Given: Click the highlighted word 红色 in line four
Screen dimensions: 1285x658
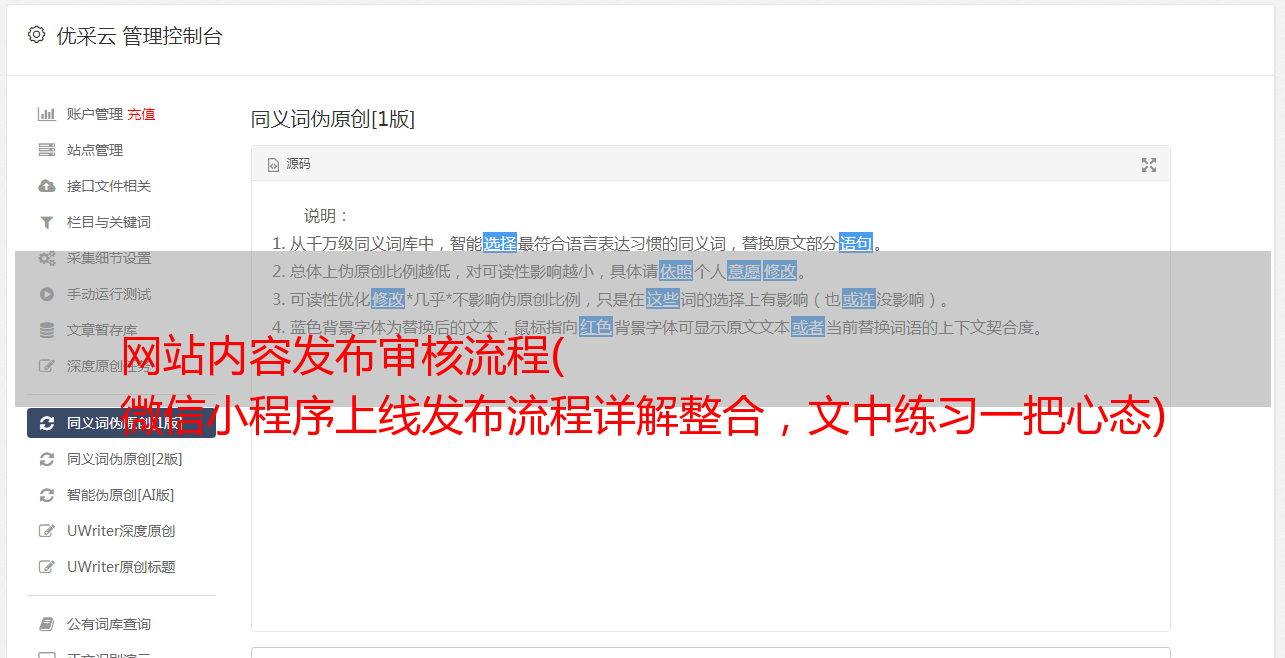Looking at the screenshot, I should click(x=595, y=327).
